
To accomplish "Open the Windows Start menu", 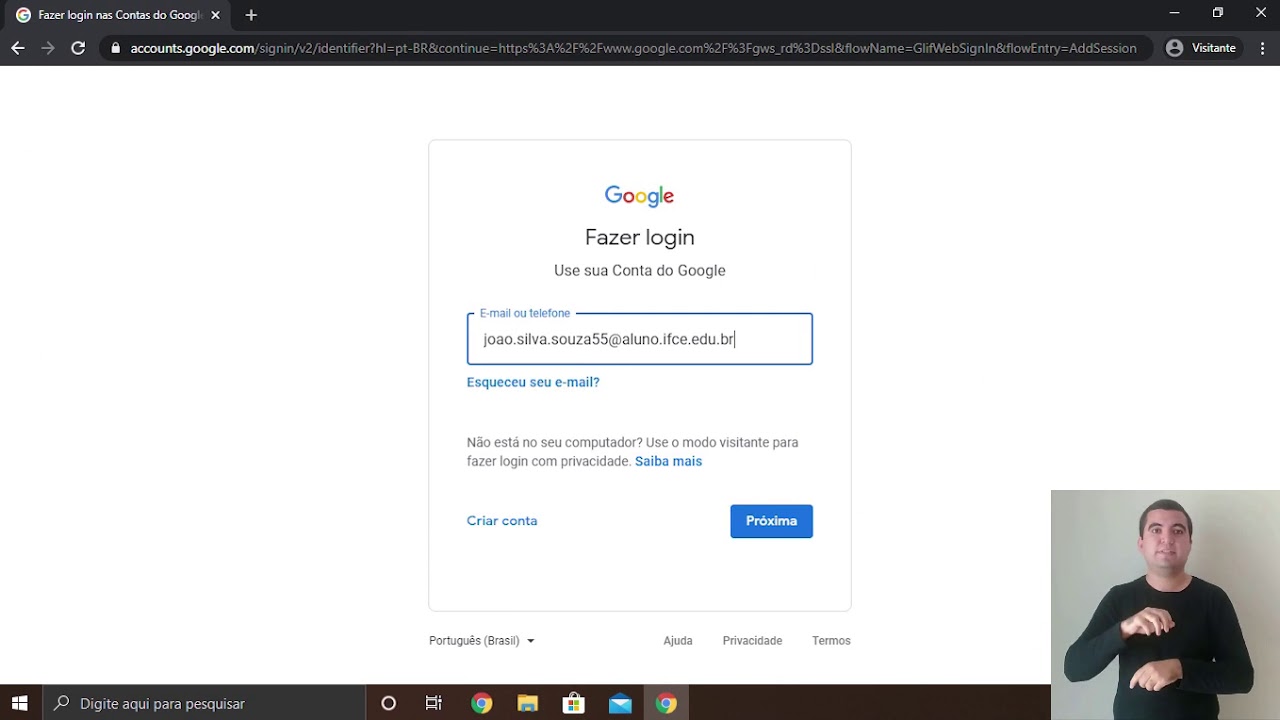I will pyautogui.click(x=20, y=703).
